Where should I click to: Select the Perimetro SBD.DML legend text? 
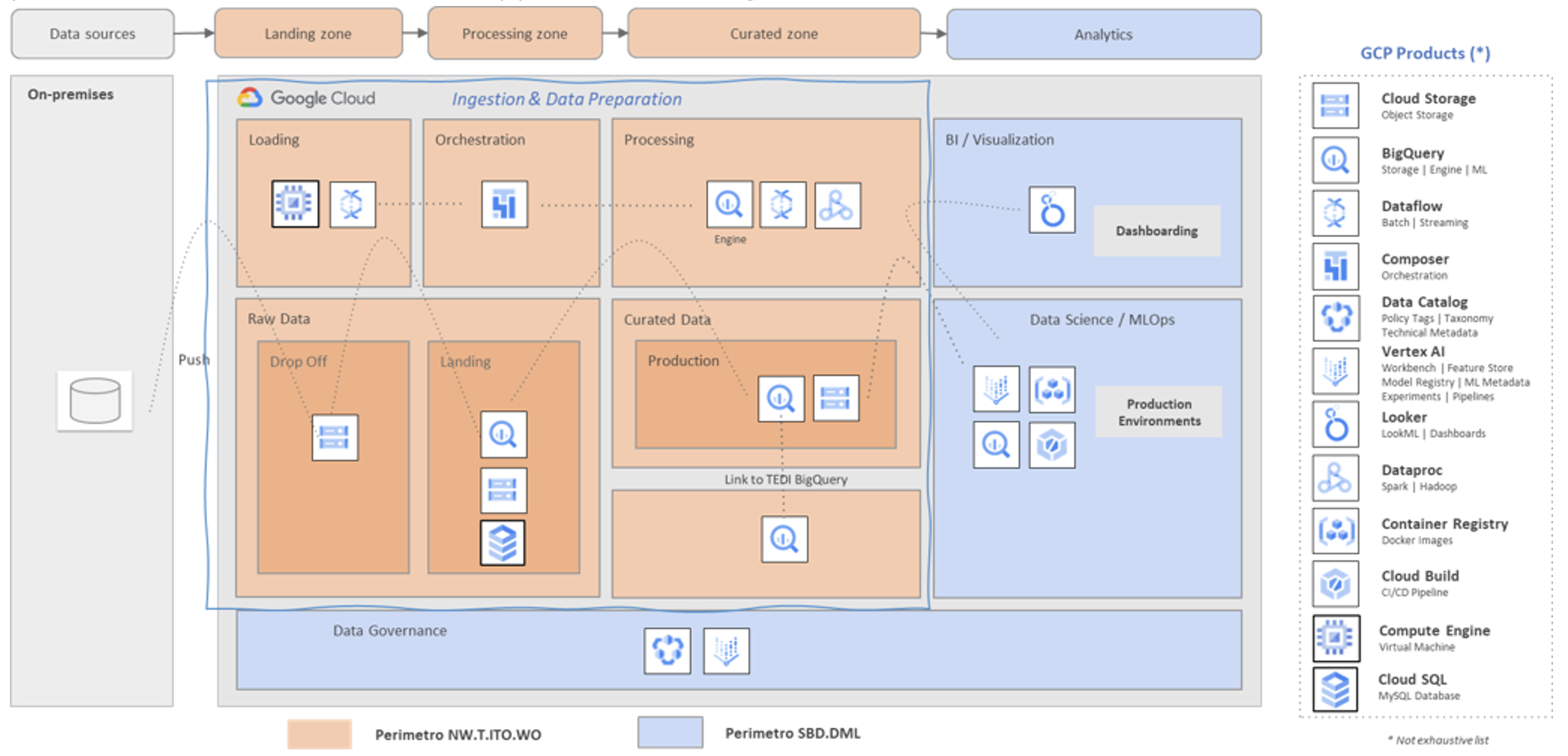click(792, 733)
